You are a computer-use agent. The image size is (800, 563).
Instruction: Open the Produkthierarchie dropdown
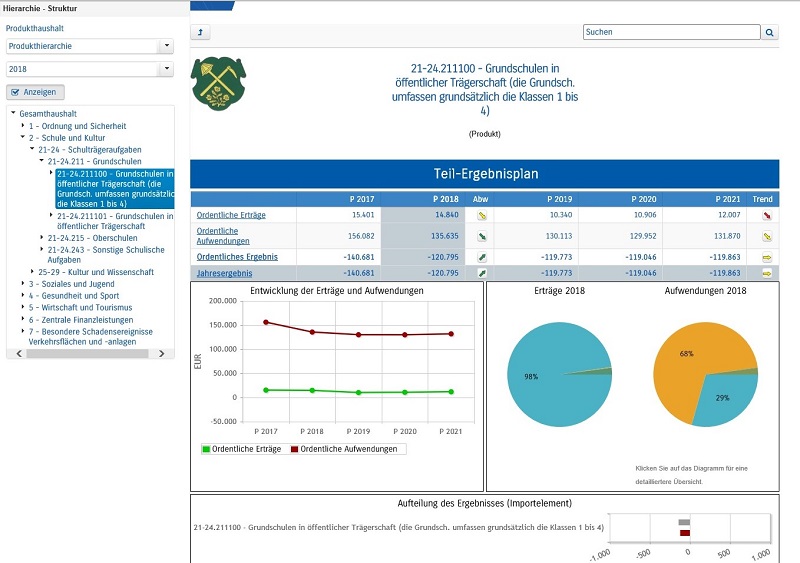pyautogui.click(x=166, y=46)
